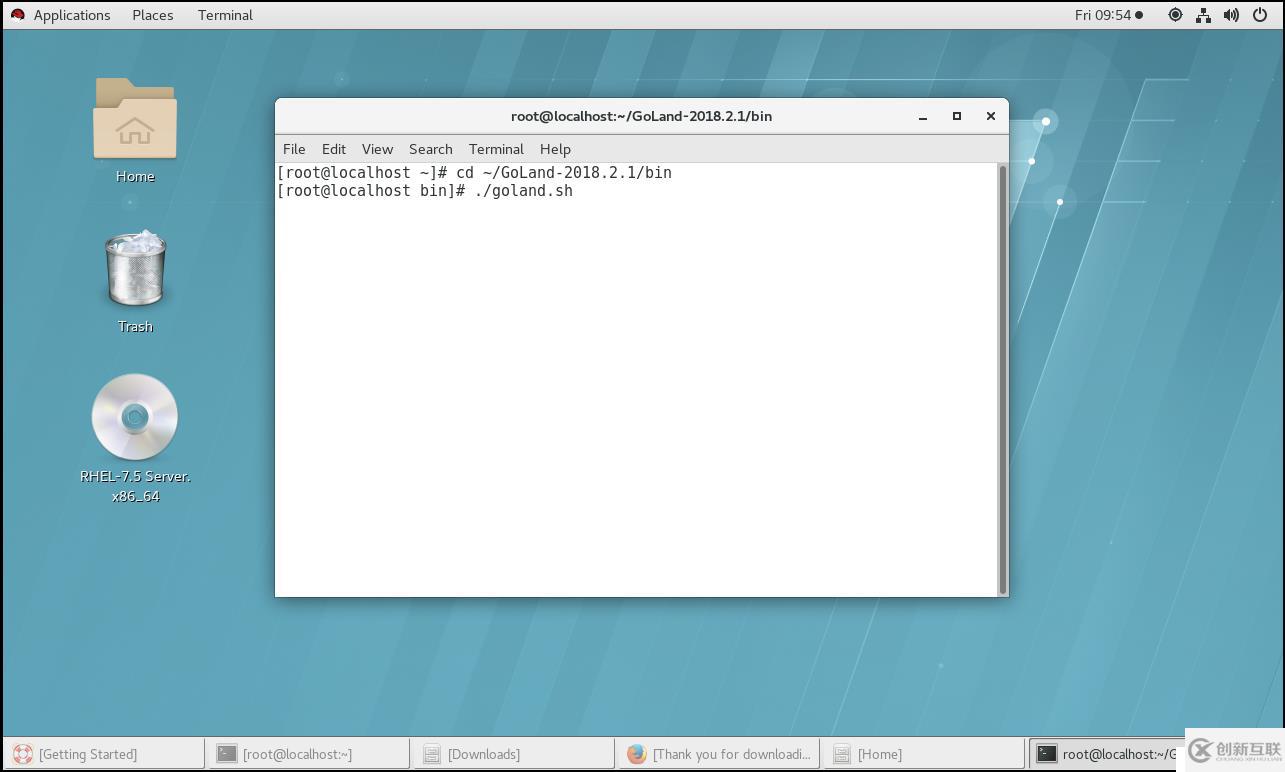
Task: Open the Places menu in top bar
Action: click(153, 15)
